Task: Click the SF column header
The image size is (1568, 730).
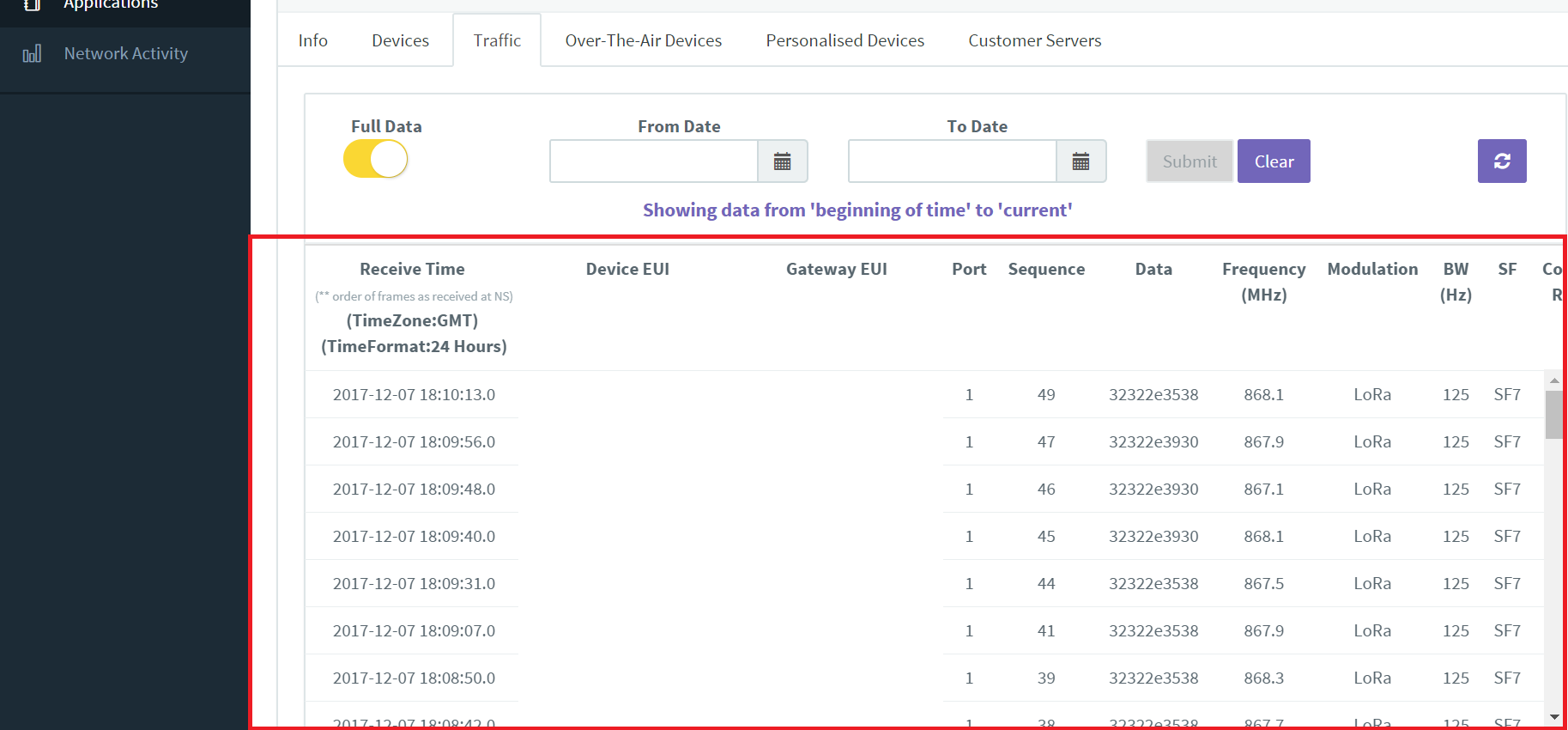Action: [1507, 269]
